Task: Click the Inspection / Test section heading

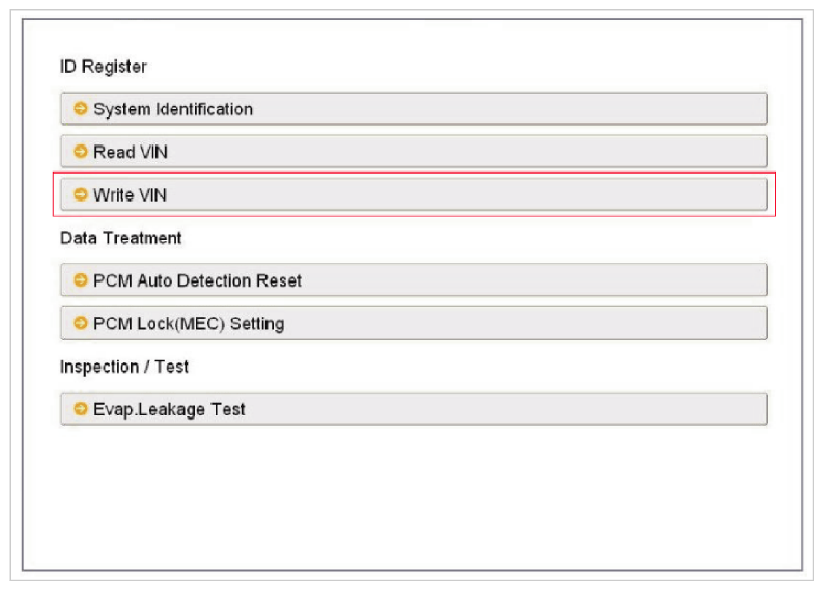Action: (124, 367)
